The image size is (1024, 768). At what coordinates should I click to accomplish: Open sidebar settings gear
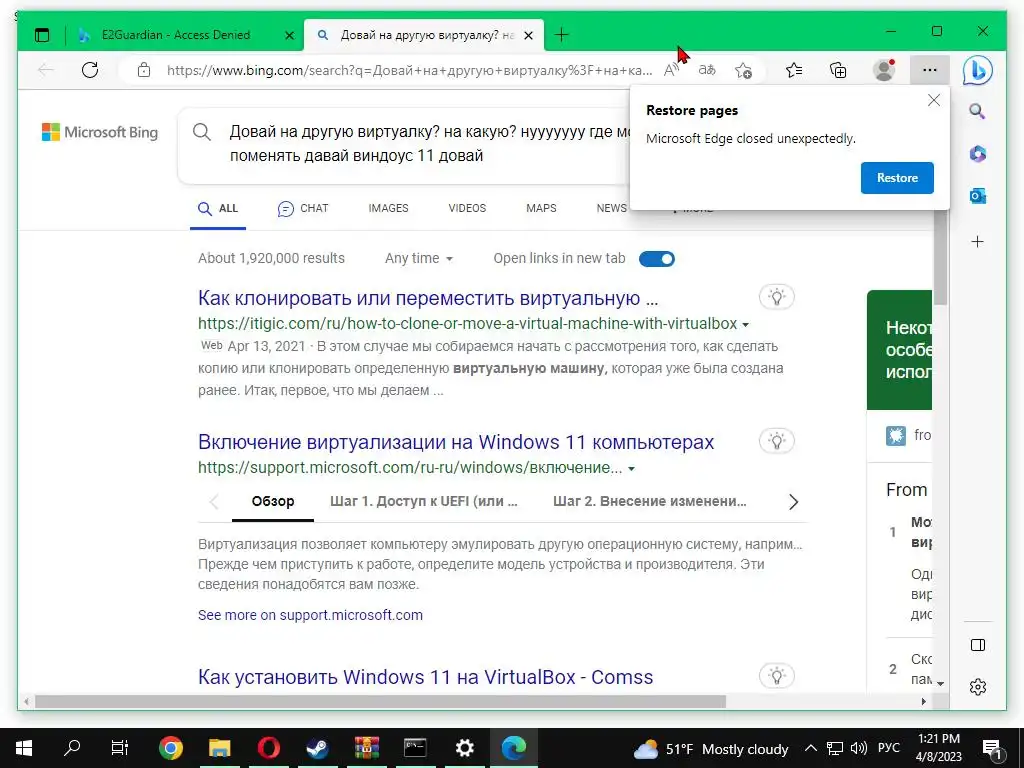(978, 687)
